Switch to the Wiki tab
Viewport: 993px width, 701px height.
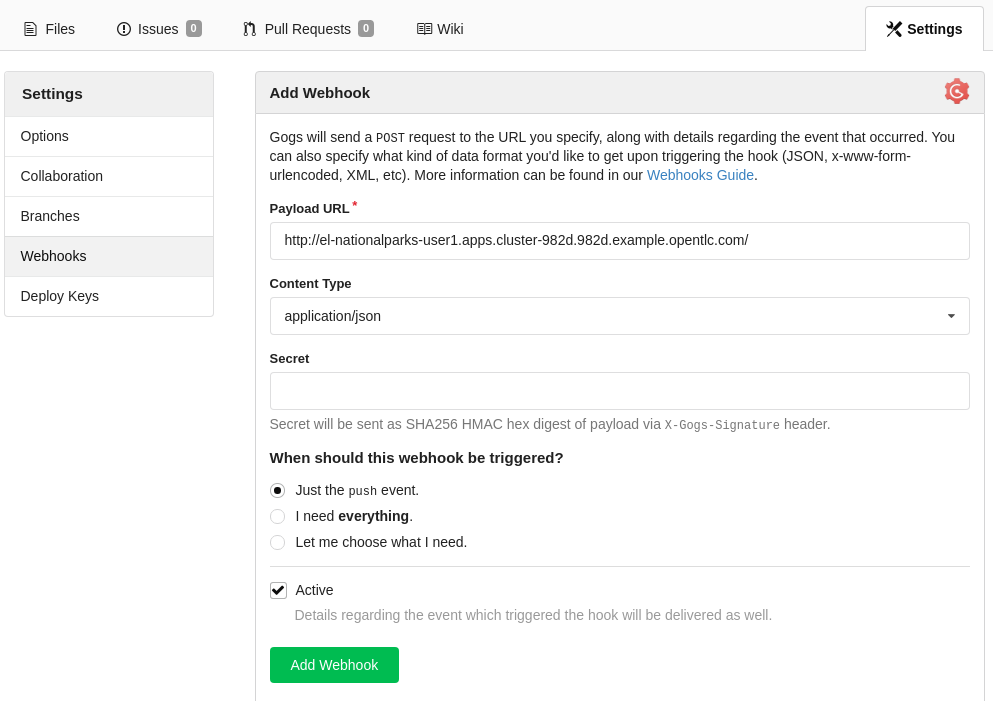point(437,29)
